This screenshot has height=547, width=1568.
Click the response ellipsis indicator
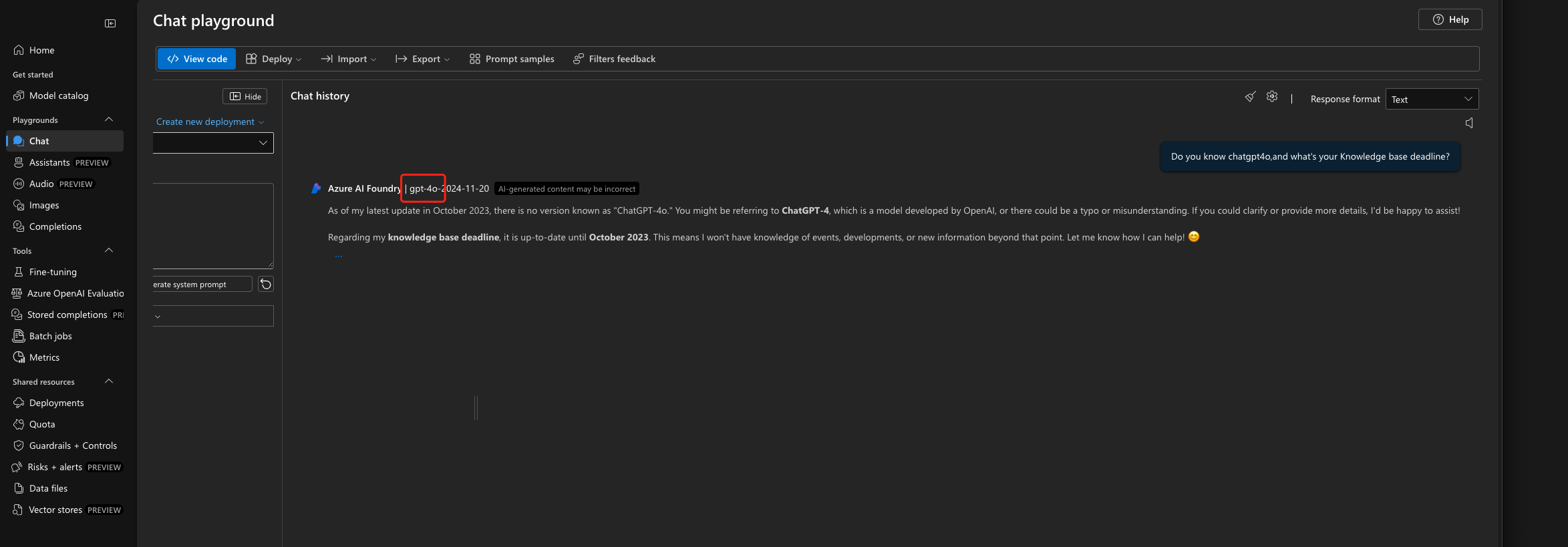click(x=339, y=256)
